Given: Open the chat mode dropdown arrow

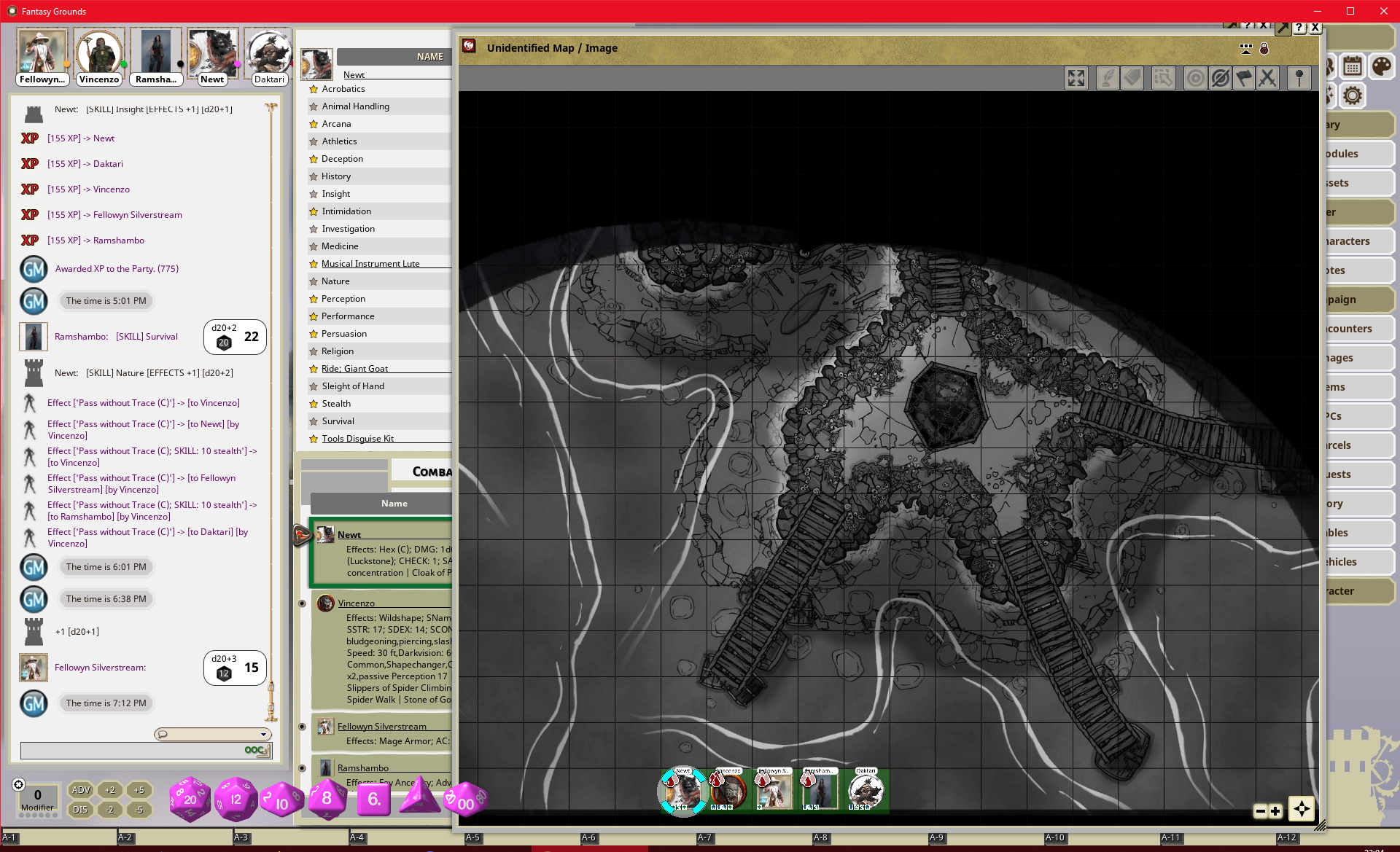Looking at the screenshot, I should click(263, 735).
